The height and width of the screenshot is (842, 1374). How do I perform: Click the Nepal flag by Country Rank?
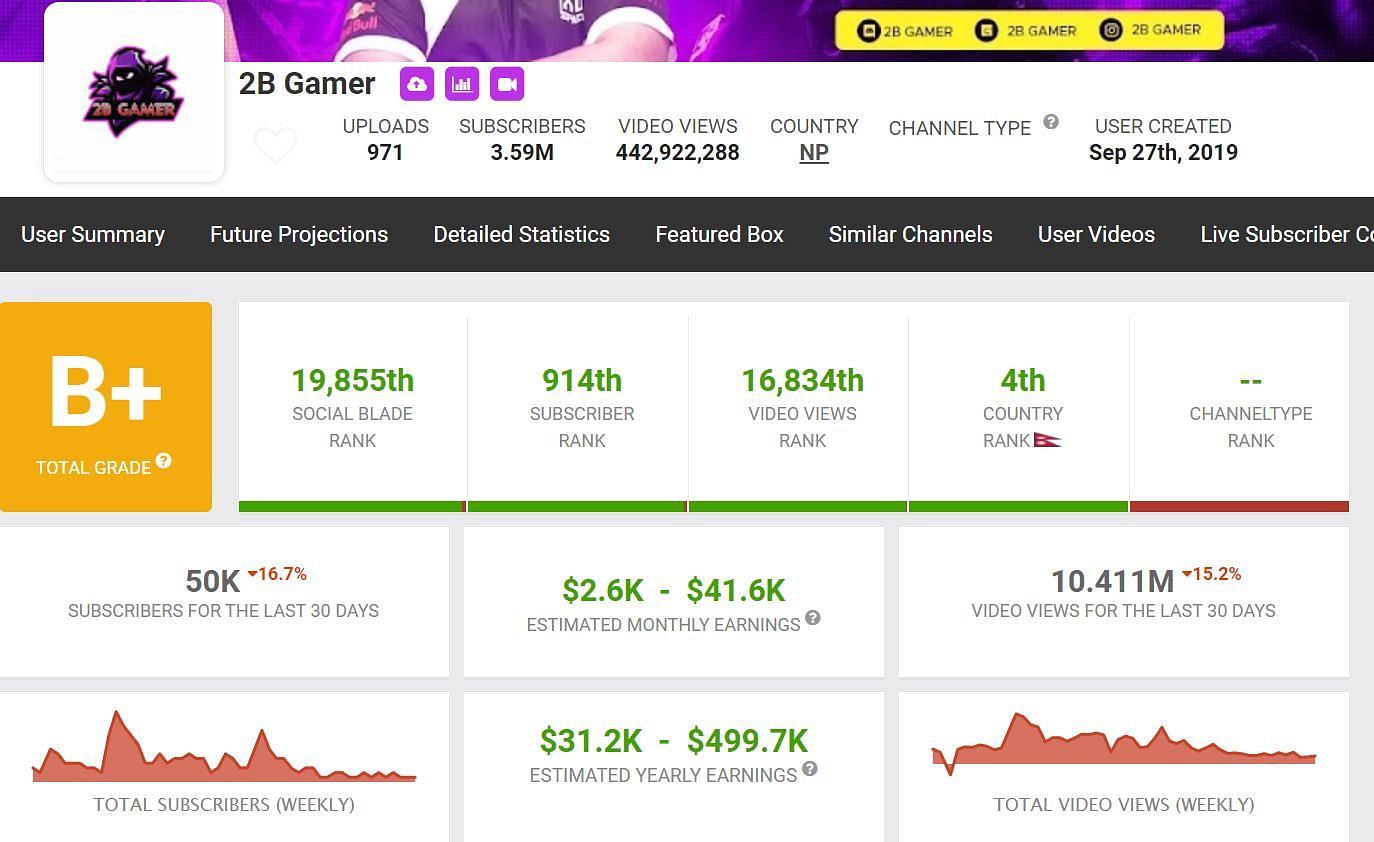pyautogui.click(x=1047, y=440)
